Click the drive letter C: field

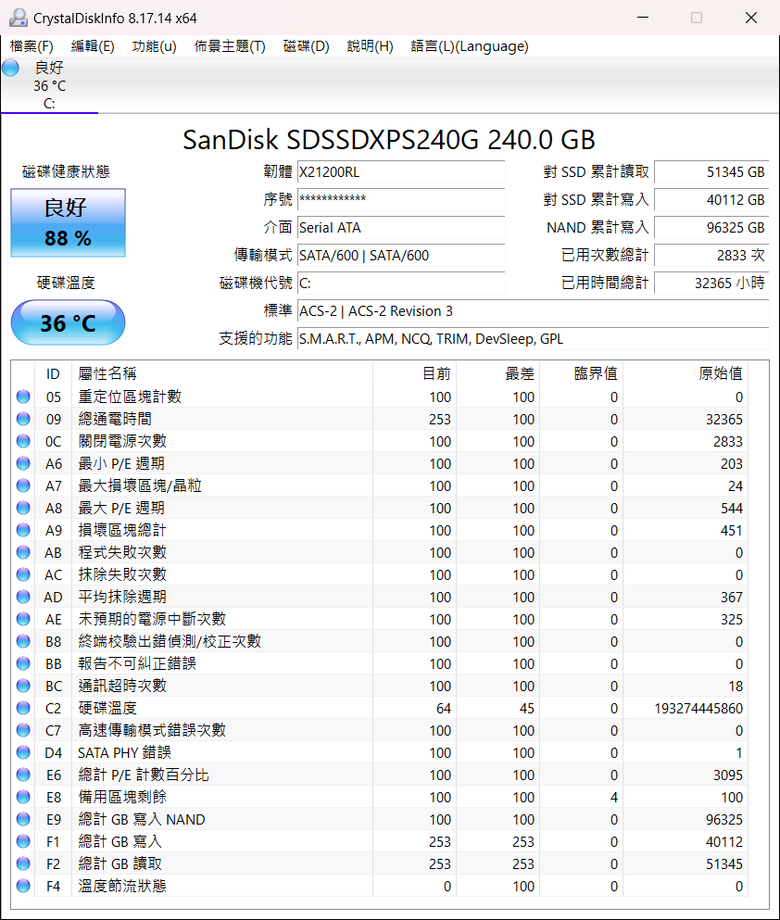click(x=401, y=283)
